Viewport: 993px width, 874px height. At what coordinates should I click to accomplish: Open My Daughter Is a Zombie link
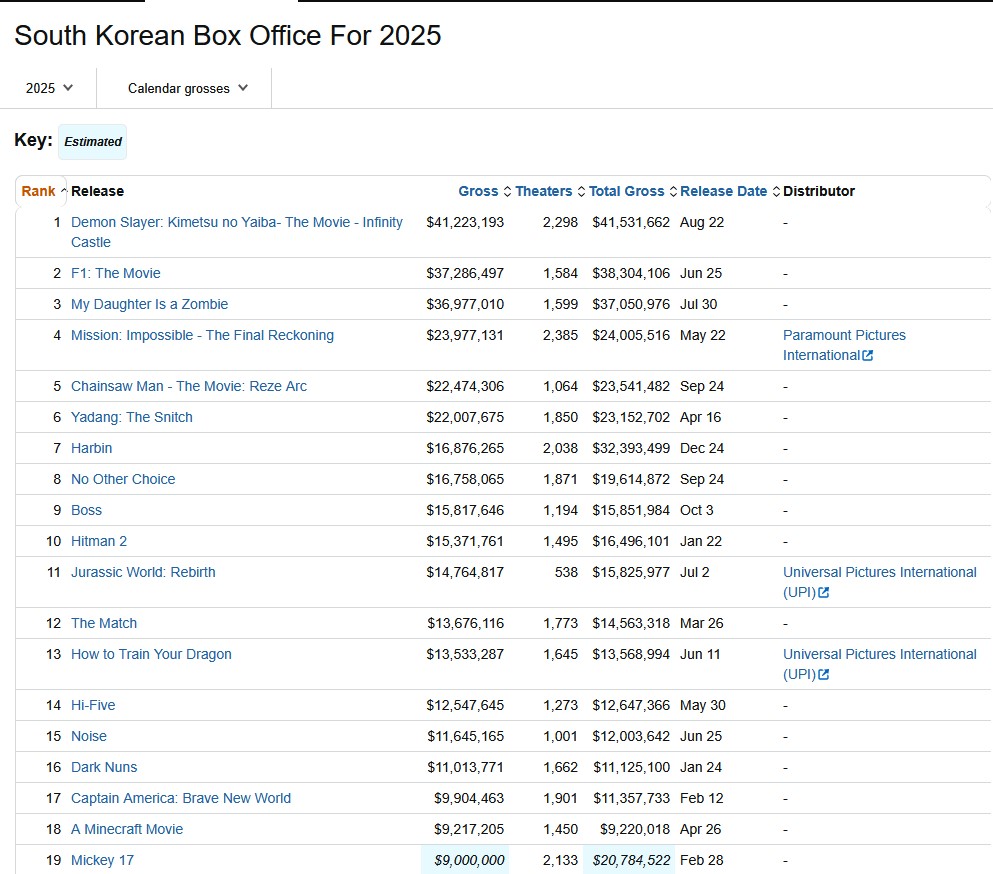(x=149, y=304)
